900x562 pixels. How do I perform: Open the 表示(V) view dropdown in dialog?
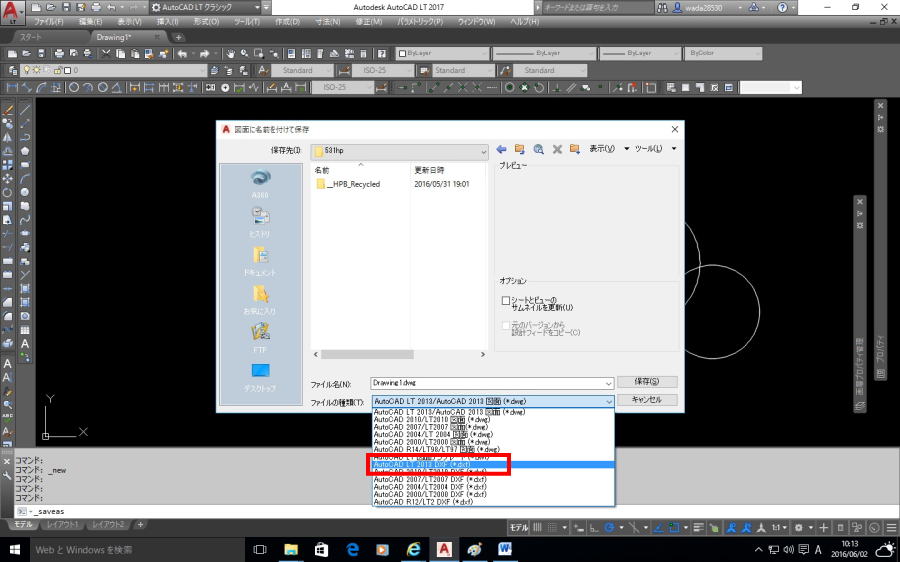pos(608,149)
